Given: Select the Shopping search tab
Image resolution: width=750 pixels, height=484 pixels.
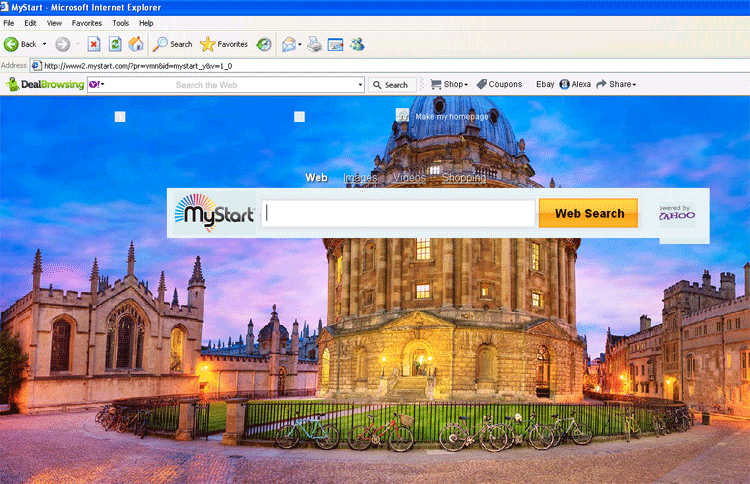Looking at the screenshot, I should (464, 178).
